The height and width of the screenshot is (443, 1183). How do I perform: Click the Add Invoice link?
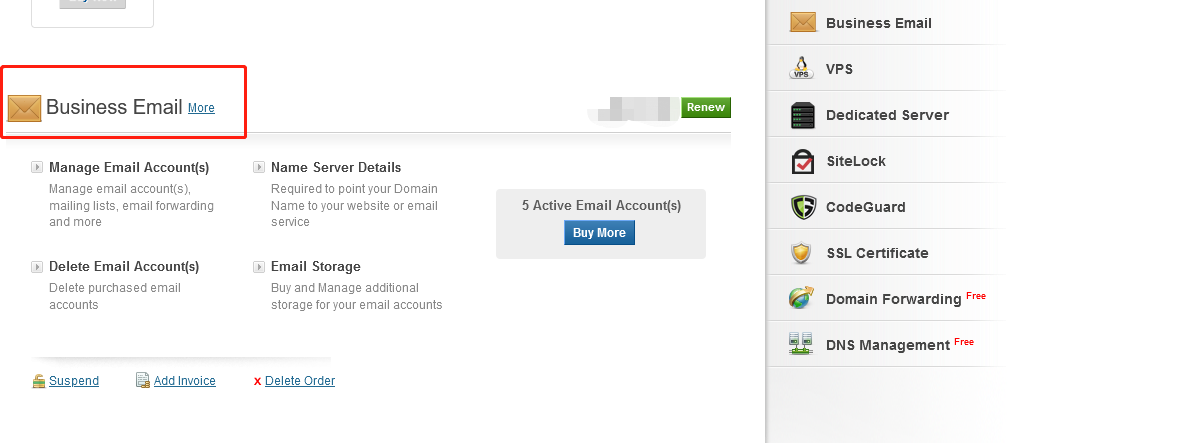tap(184, 381)
